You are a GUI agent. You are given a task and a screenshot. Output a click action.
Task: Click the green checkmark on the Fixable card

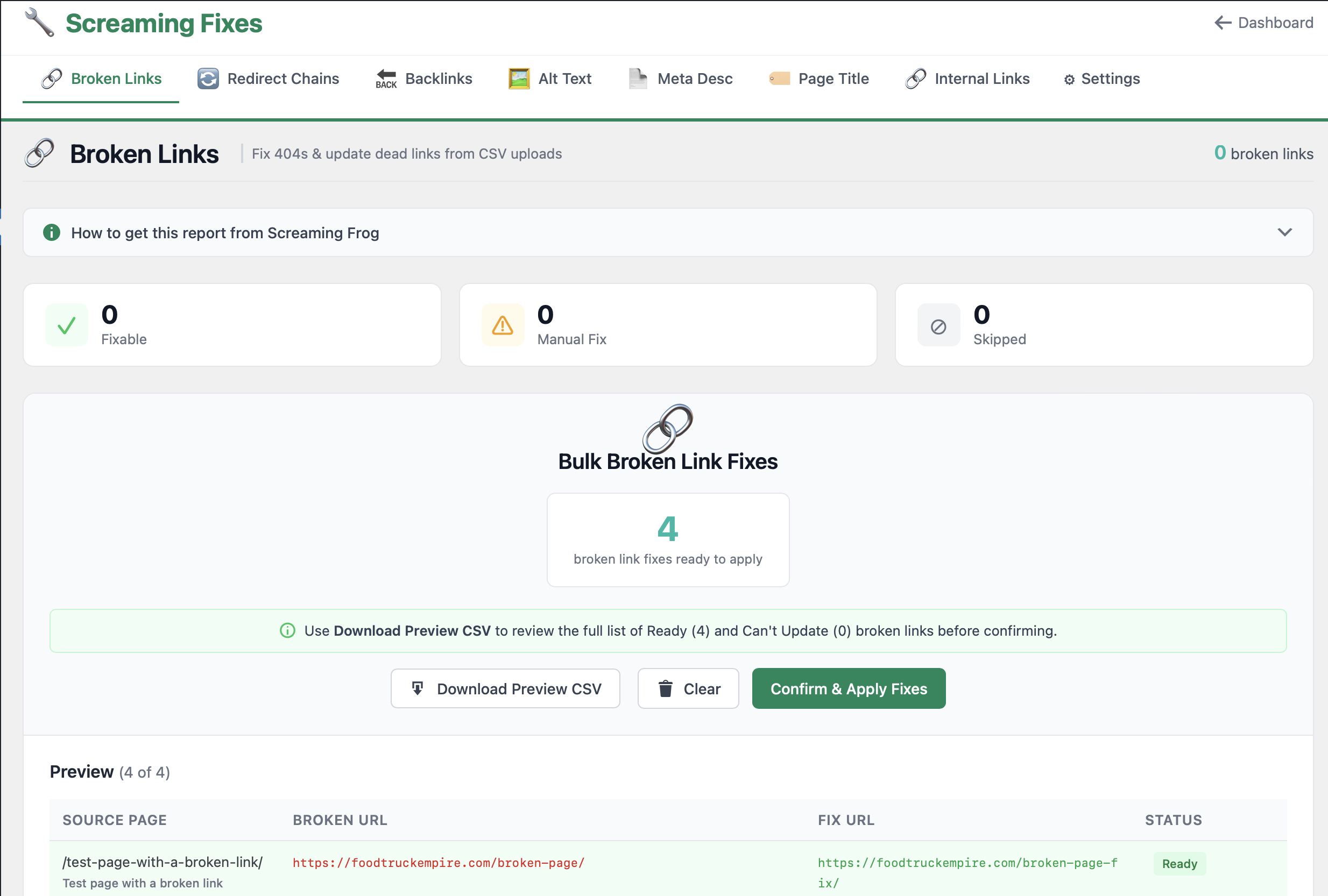pos(66,324)
